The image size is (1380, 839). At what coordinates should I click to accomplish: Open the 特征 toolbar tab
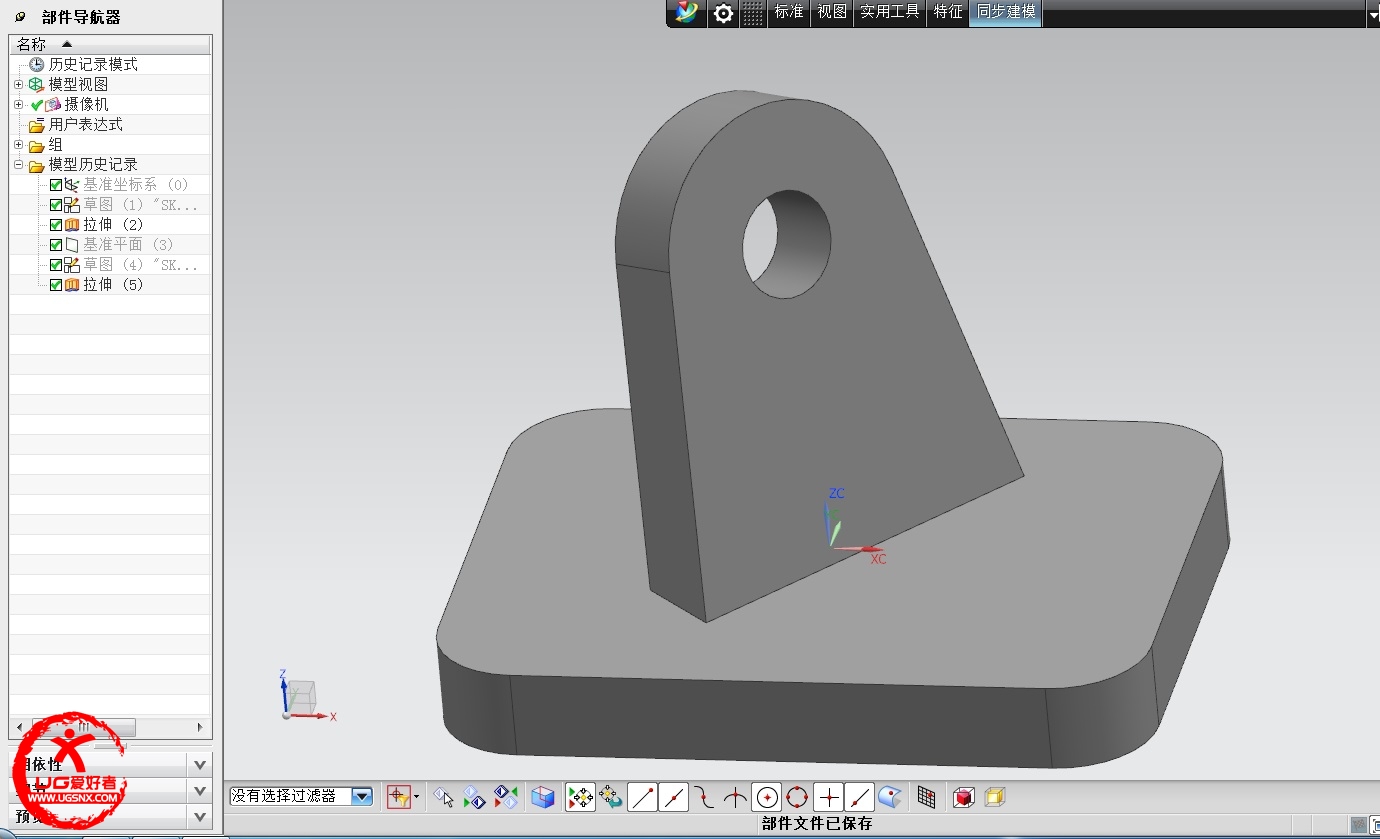click(x=948, y=12)
